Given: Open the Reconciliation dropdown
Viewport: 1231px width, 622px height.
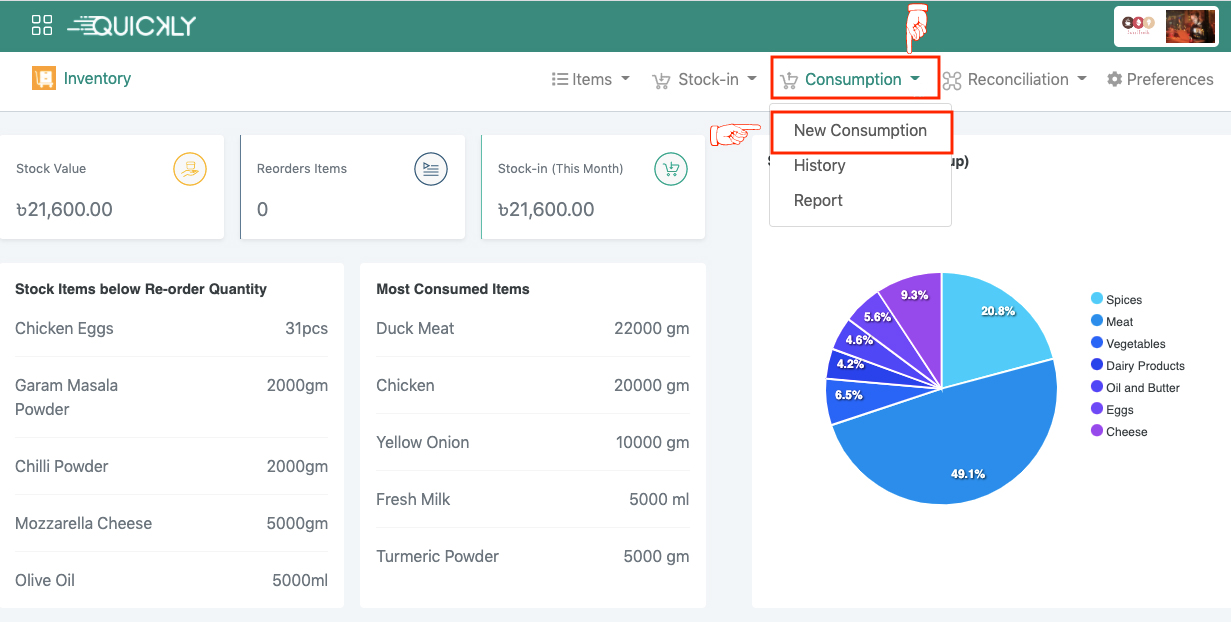Looking at the screenshot, I should pos(1017,80).
